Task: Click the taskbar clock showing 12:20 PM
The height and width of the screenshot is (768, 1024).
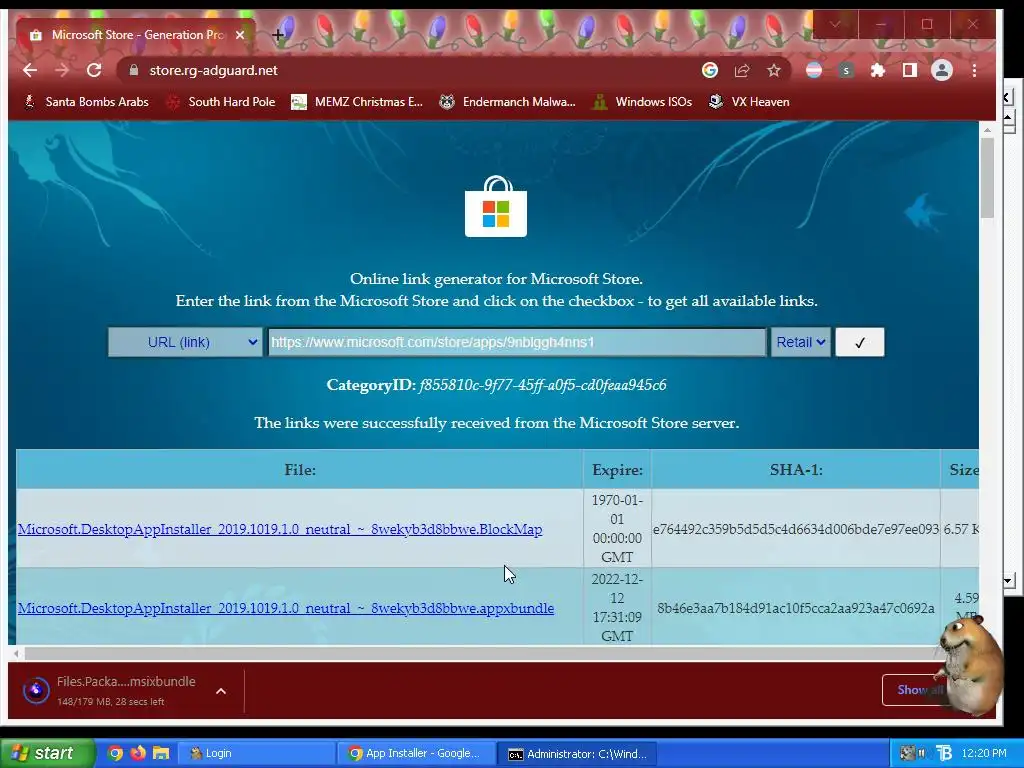Action: [984, 753]
